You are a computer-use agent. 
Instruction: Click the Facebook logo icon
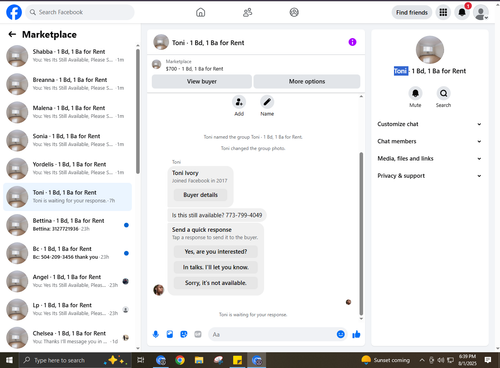(x=14, y=12)
